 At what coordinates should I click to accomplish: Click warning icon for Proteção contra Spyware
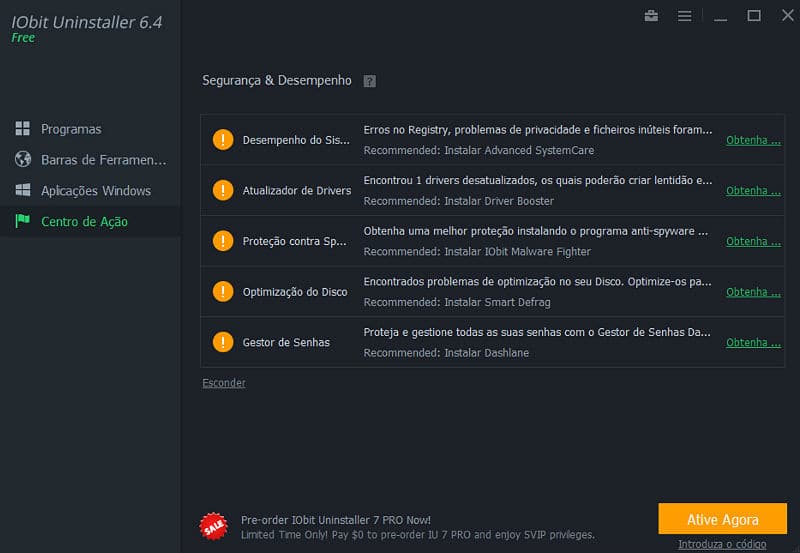point(223,240)
